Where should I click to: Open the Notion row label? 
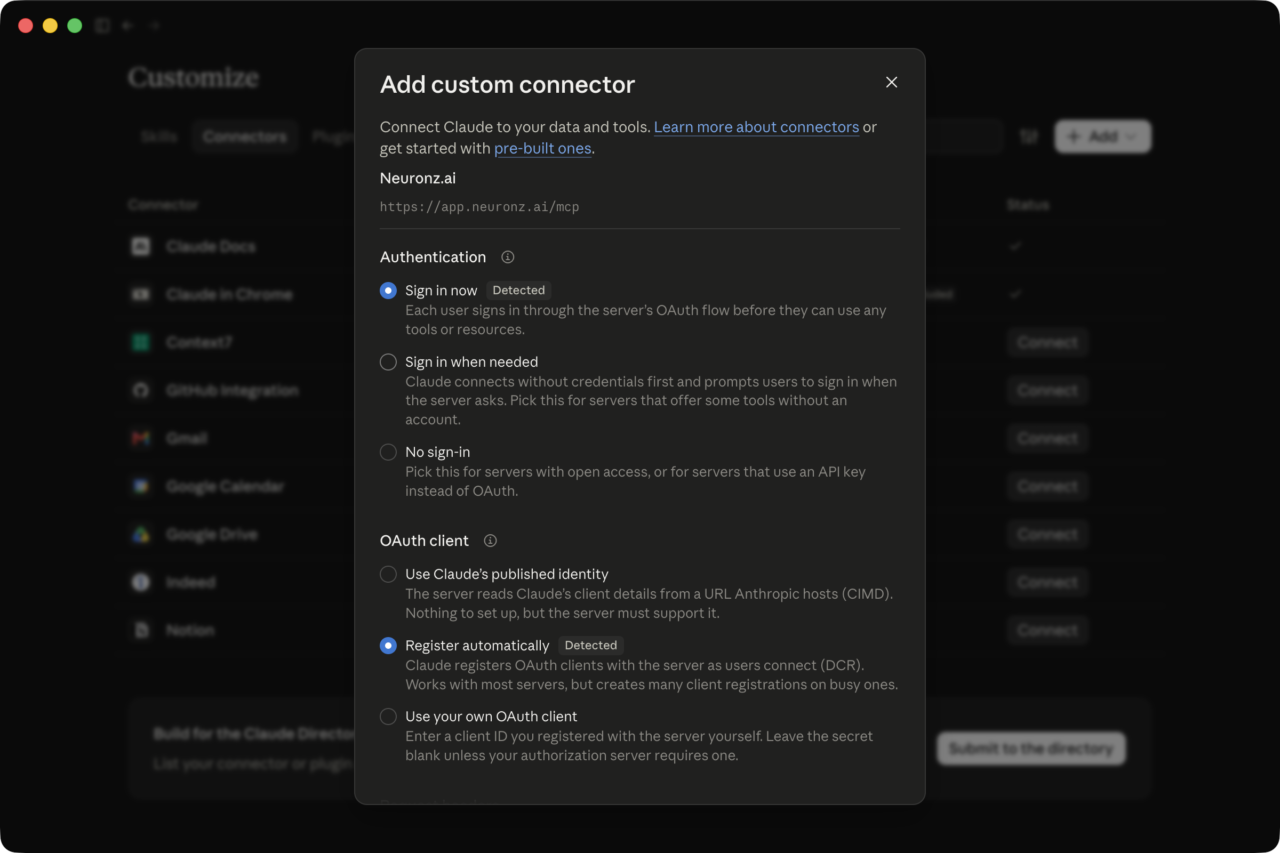coord(190,630)
